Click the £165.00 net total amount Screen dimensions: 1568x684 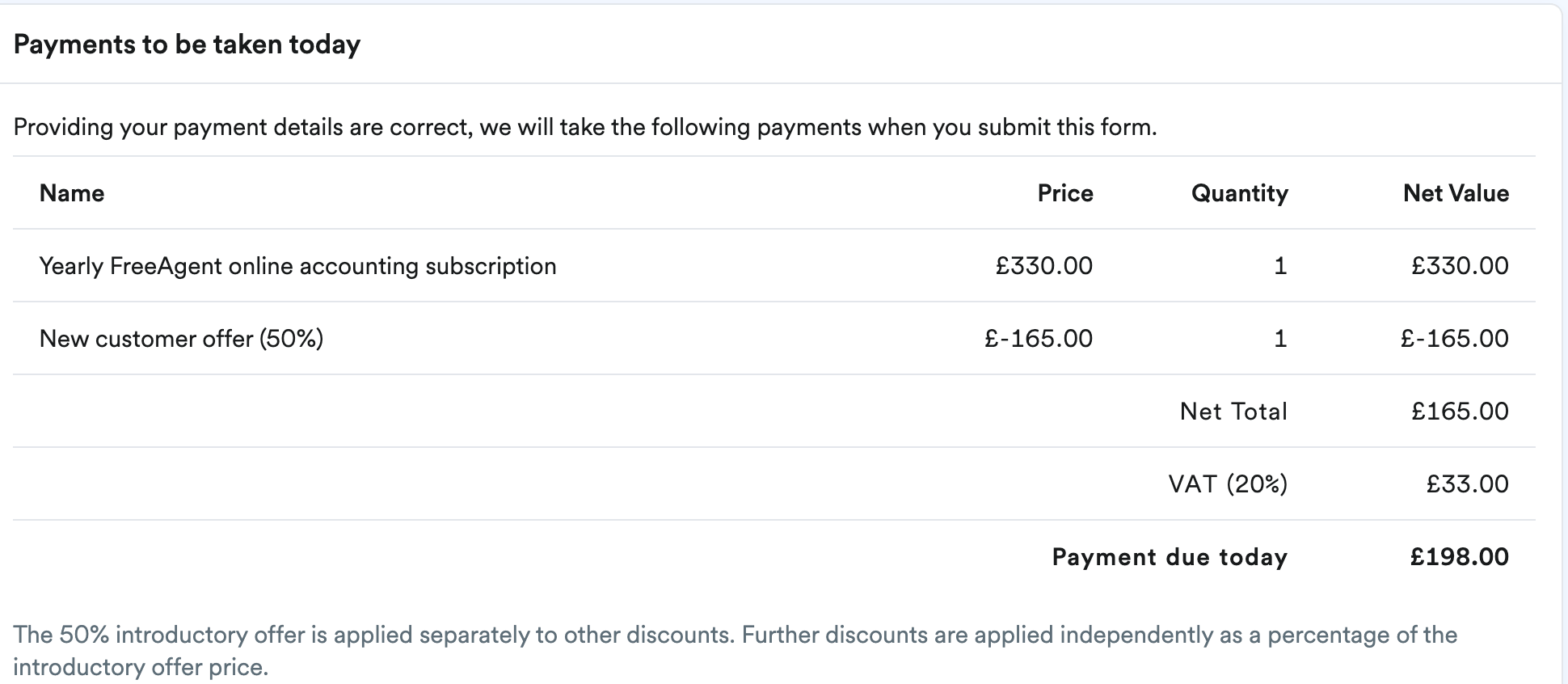pyautogui.click(x=1460, y=412)
